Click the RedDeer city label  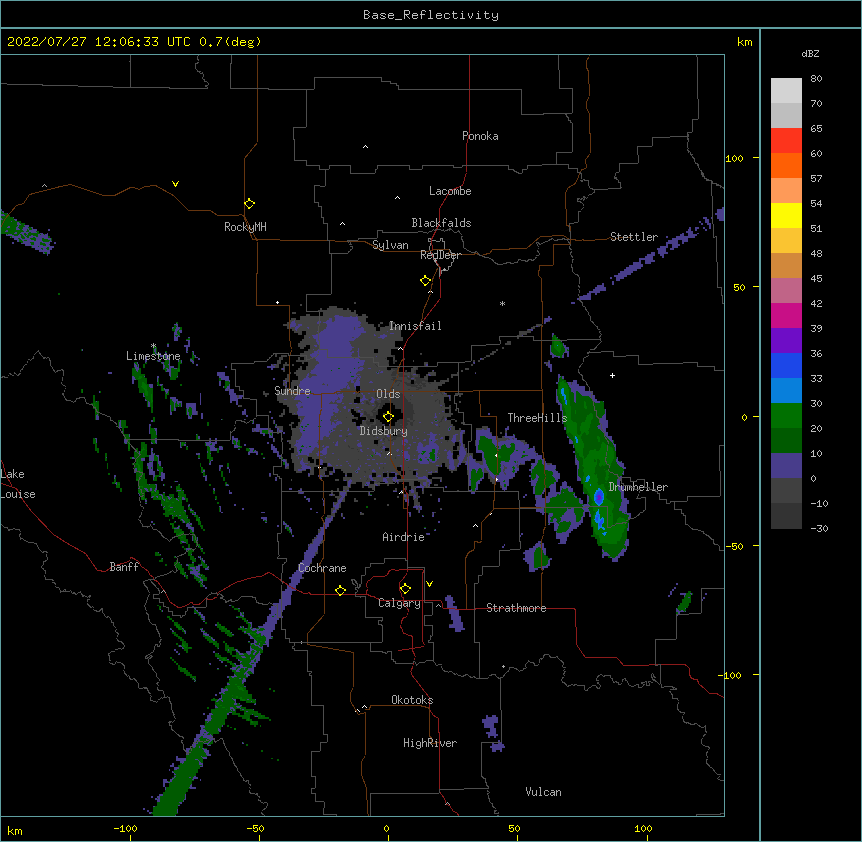coord(440,255)
